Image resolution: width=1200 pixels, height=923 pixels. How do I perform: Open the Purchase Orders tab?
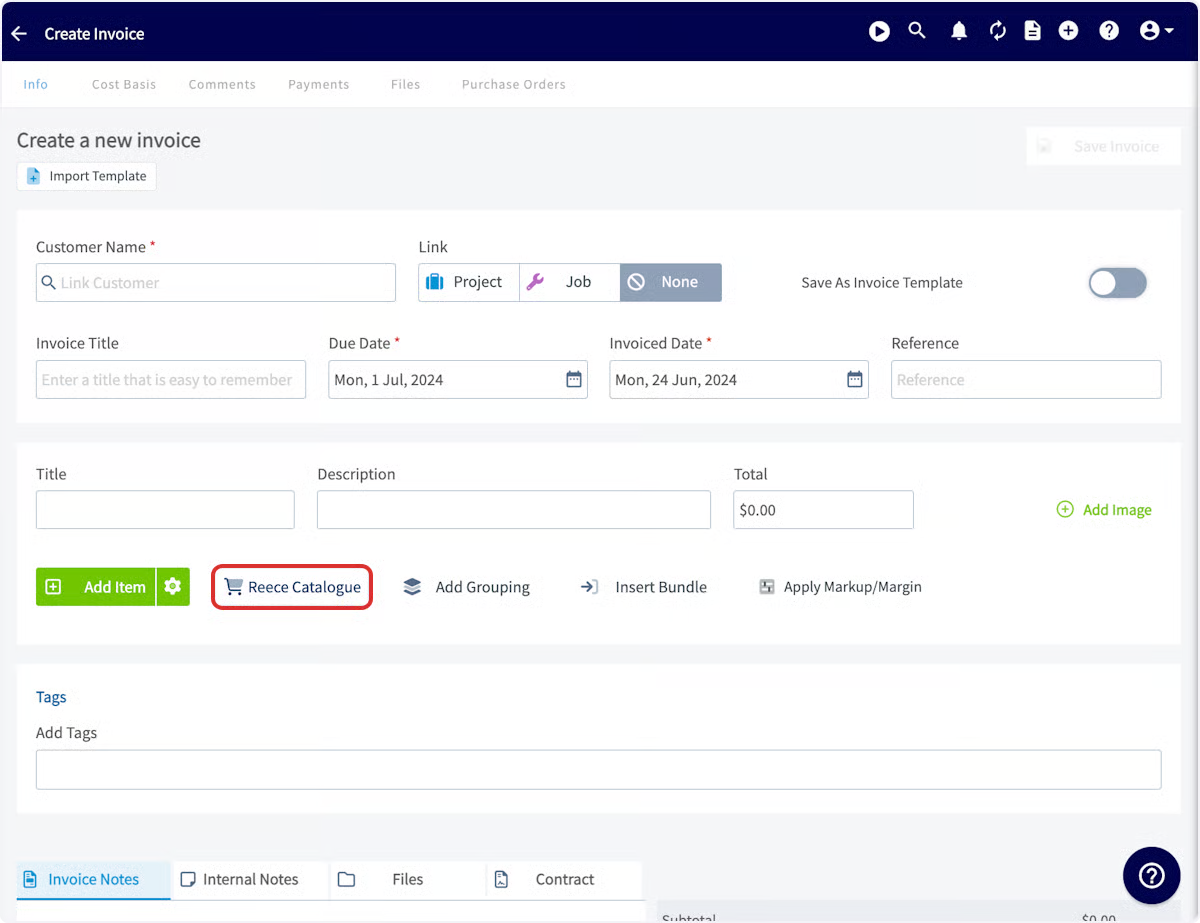click(x=514, y=85)
